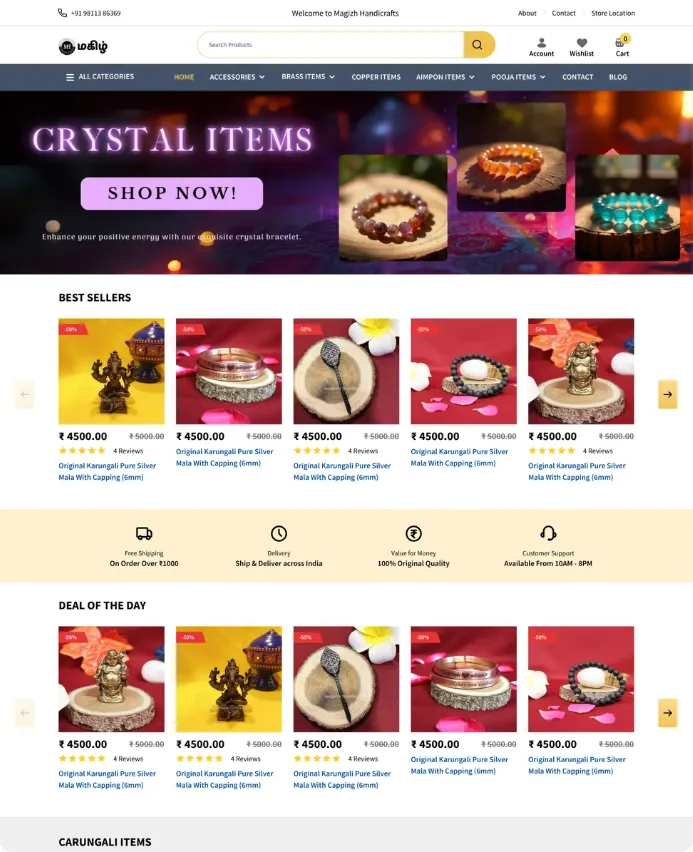The image size is (693, 852).
Task: Go to the Blog menu item
Action: point(618,77)
